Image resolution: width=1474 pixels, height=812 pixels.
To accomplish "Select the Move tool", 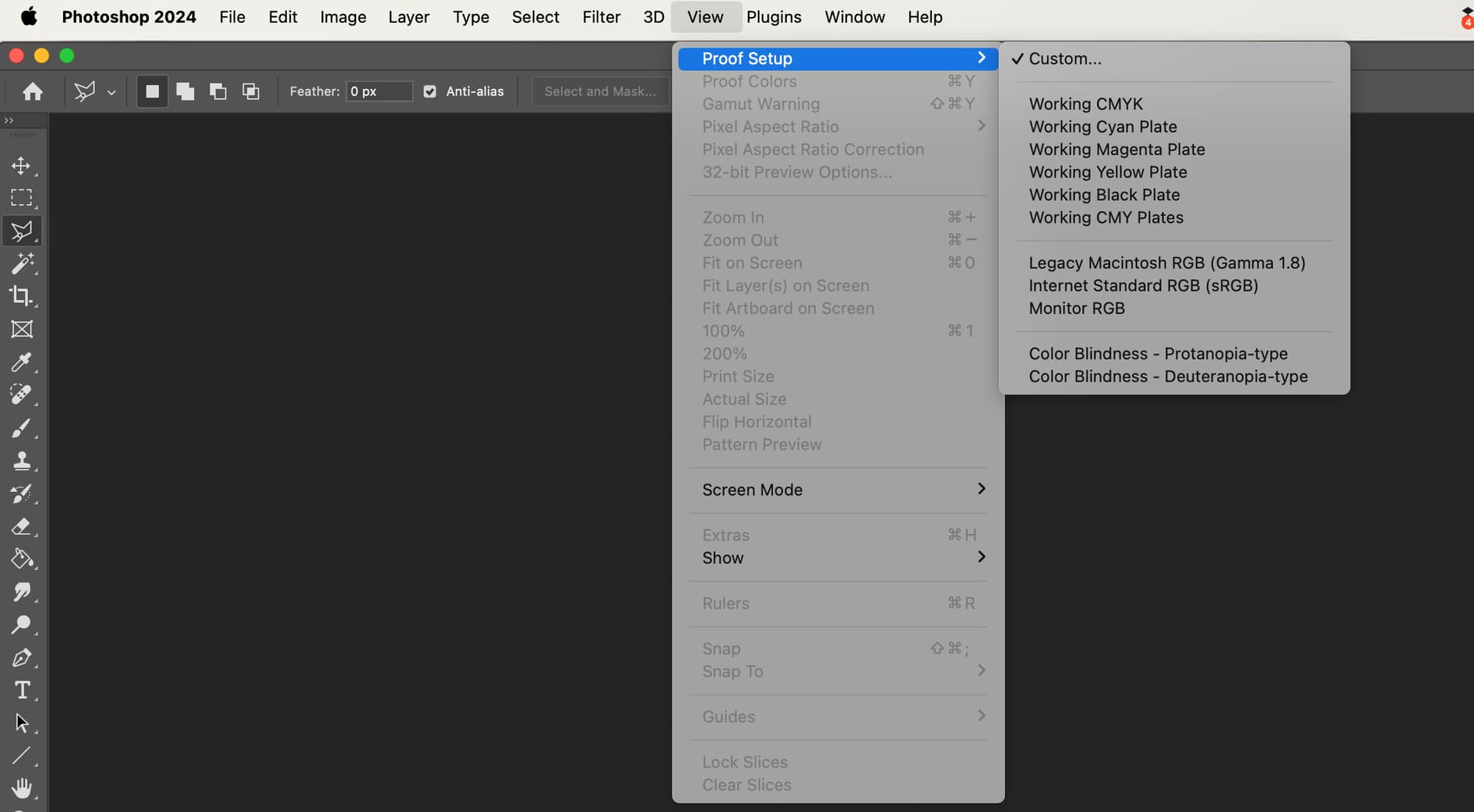I will [x=21, y=166].
